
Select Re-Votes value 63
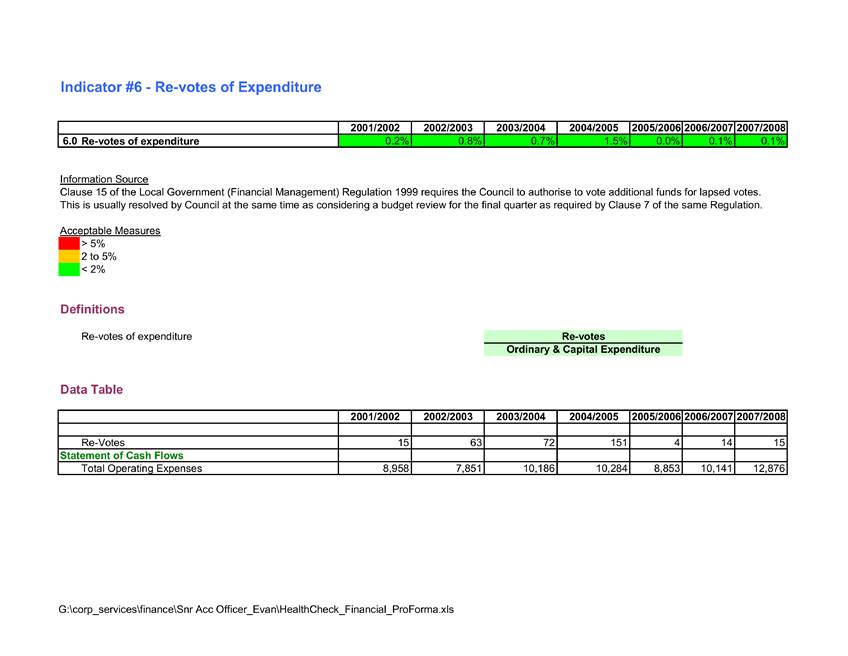click(x=448, y=442)
